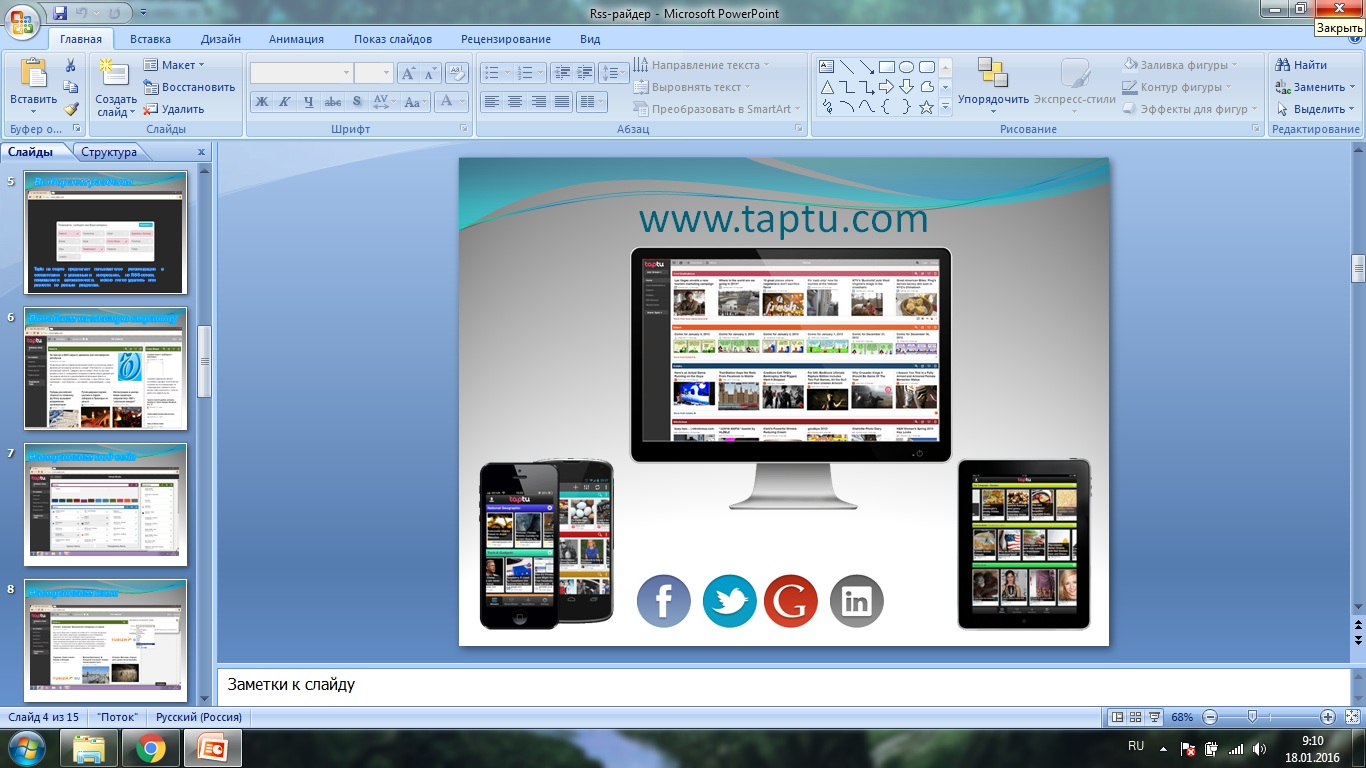
Task: Justify the paragraph text
Action: pos(562,102)
